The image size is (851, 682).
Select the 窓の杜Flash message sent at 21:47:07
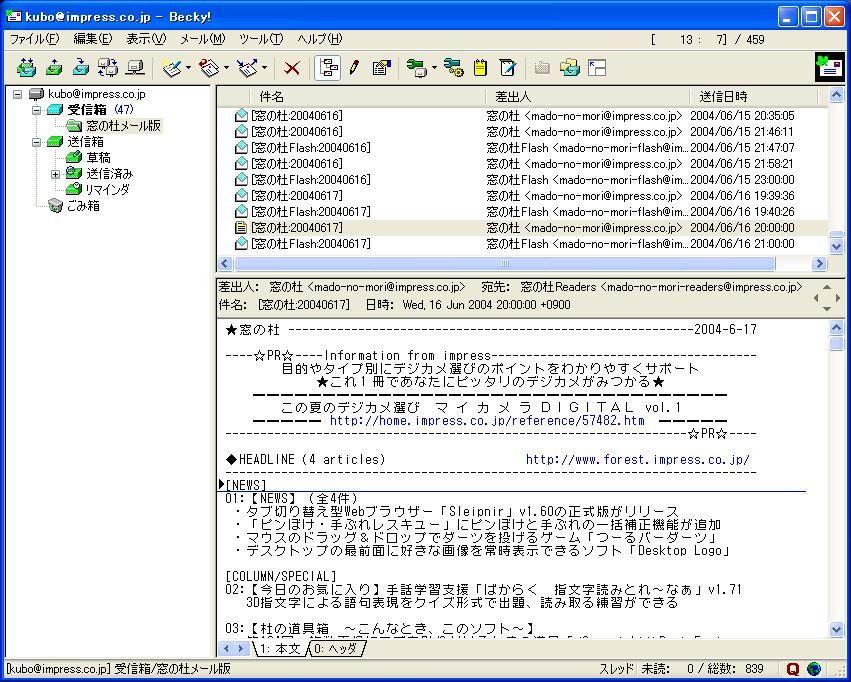pos(523,148)
